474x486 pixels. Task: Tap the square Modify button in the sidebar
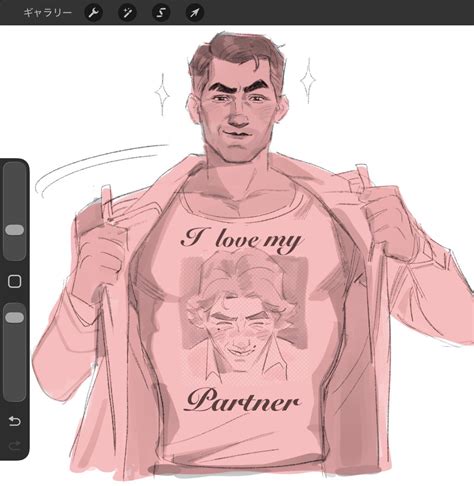tap(14, 281)
